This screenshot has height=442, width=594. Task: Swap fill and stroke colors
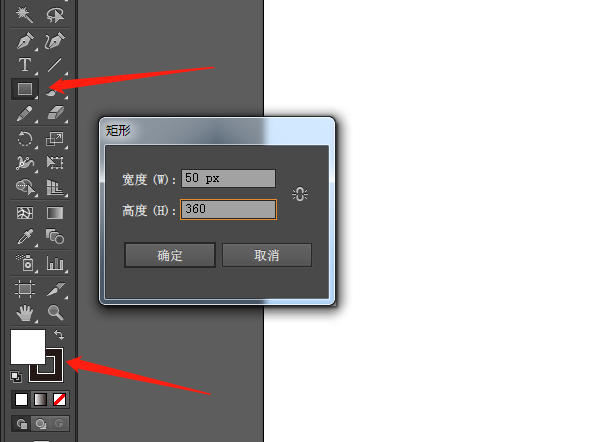coord(59,335)
